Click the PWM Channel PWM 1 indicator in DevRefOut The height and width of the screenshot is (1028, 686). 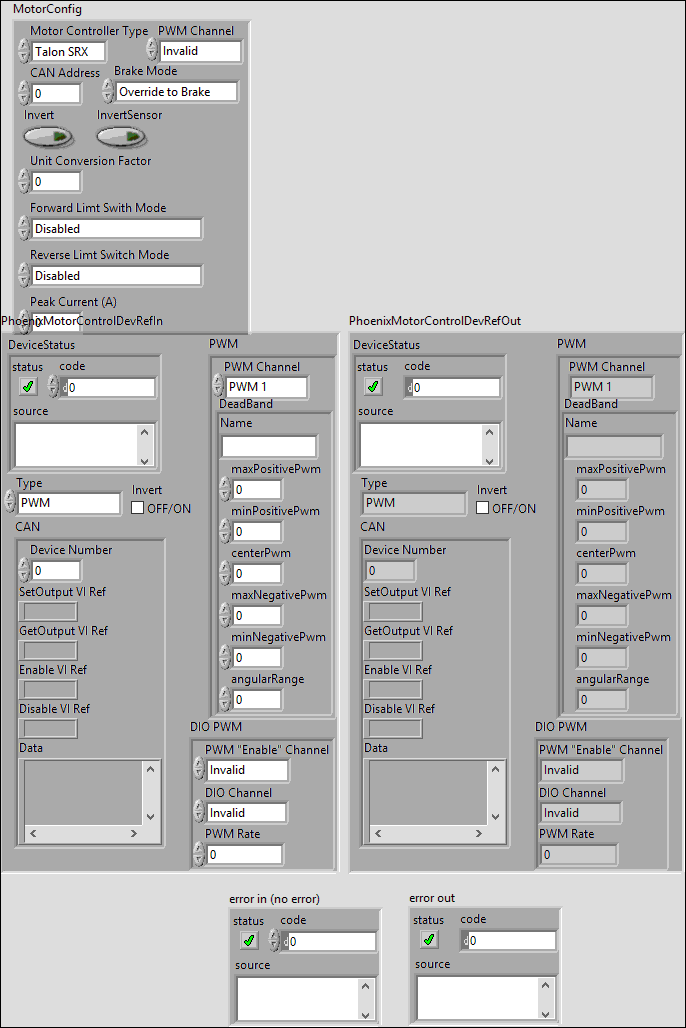(x=612, y=387)
